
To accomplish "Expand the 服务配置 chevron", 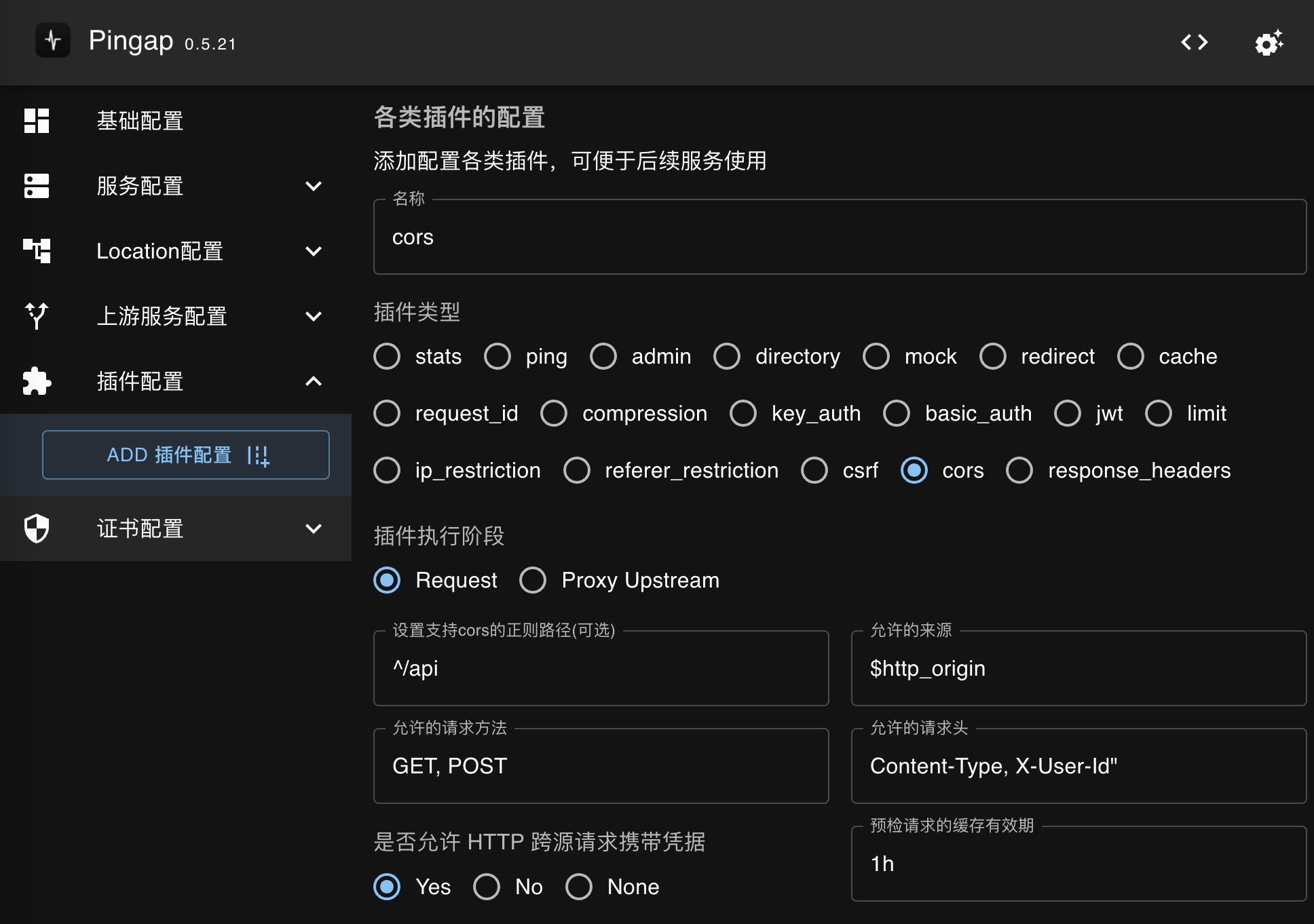I will 314,186.
